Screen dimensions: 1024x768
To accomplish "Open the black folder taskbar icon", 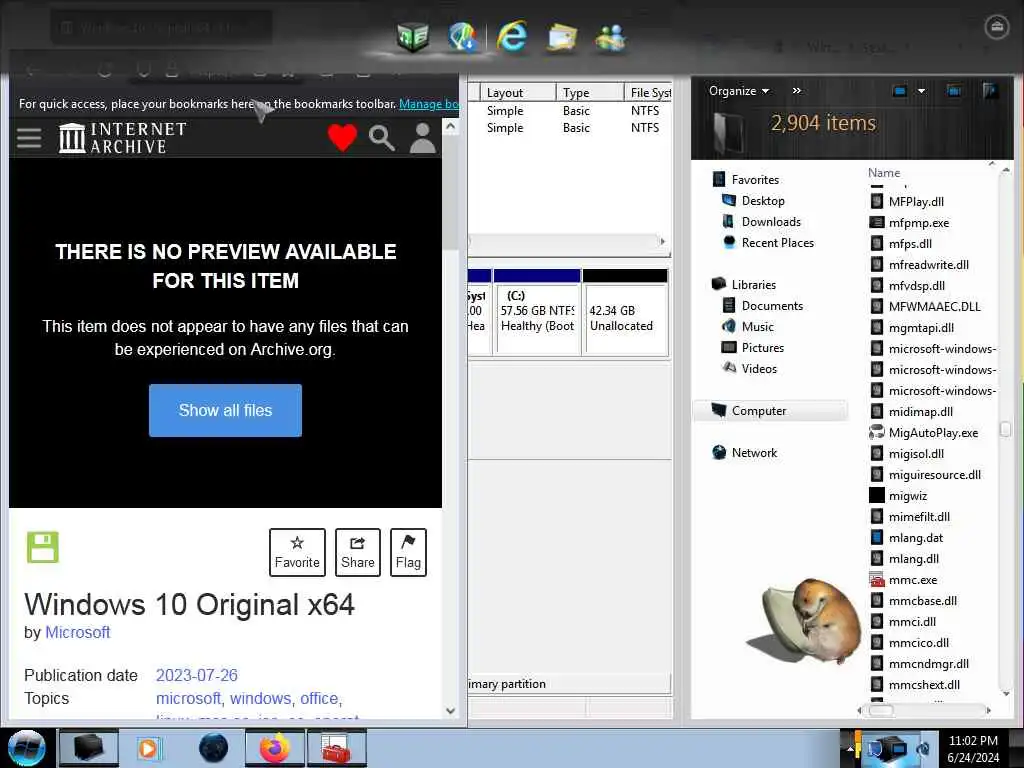I will click(x=89, y=748).
